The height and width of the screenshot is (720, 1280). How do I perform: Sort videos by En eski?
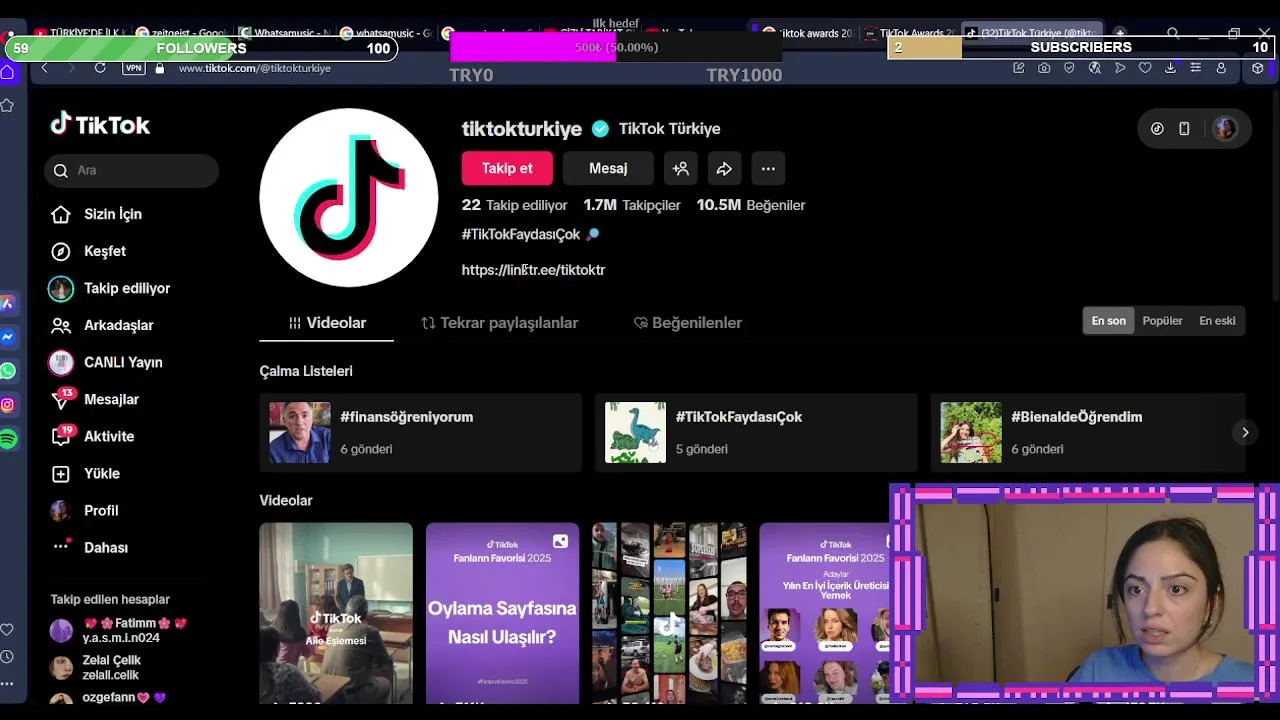1217,321
